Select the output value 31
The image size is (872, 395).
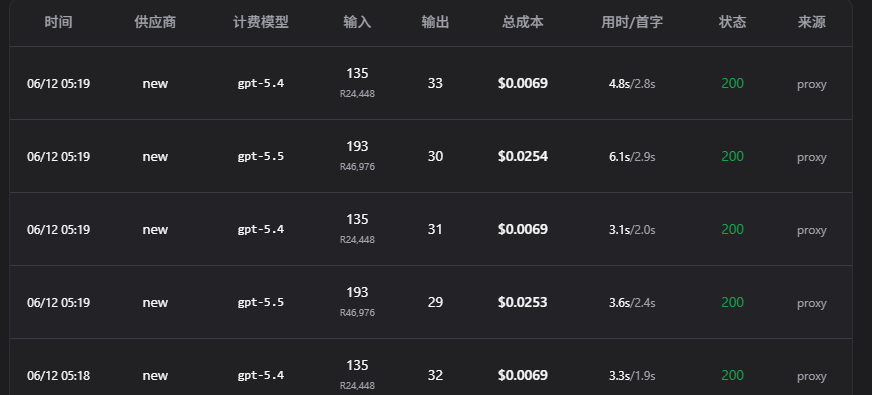tap(435, 229)
